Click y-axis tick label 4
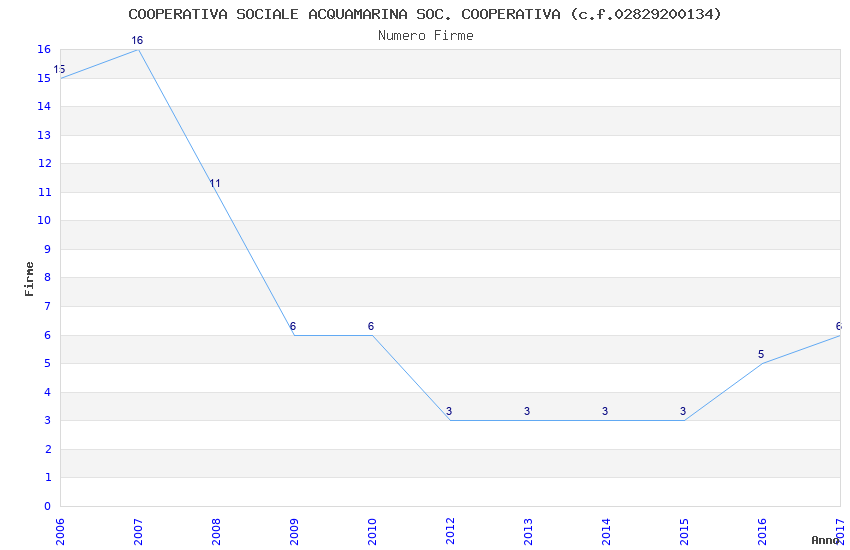Image resolution: width=850 pixels, height=550 pixels. tap(48, 392)
